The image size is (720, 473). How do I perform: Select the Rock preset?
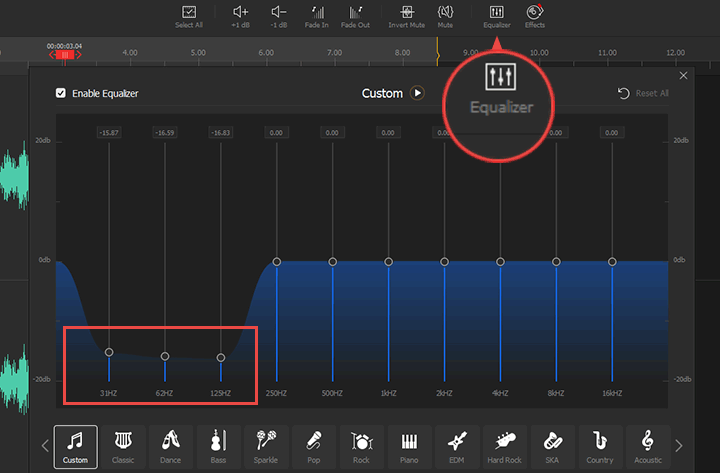(361, 447)
